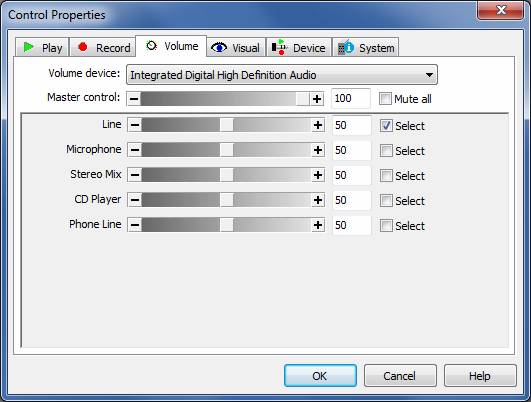Check the CD Player Select checkbox
531x402 pixels.
[386, 200]
